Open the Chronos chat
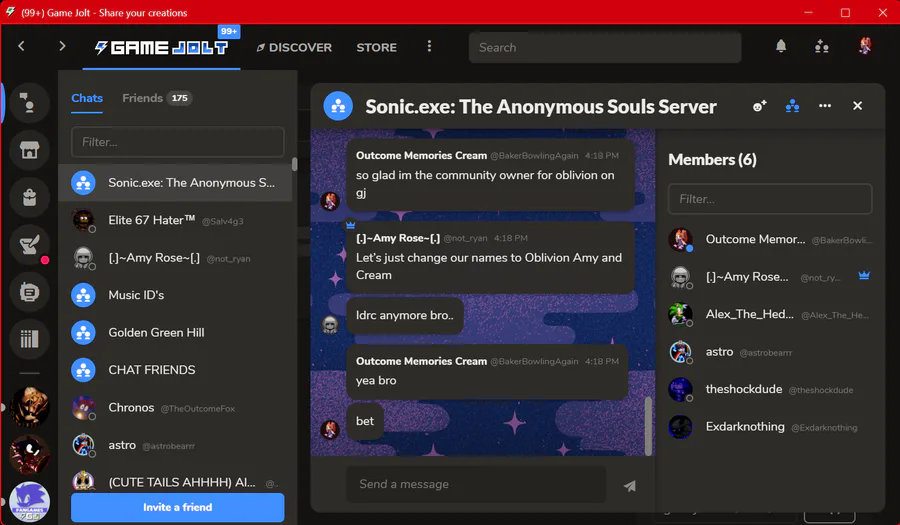 point(175,407)
